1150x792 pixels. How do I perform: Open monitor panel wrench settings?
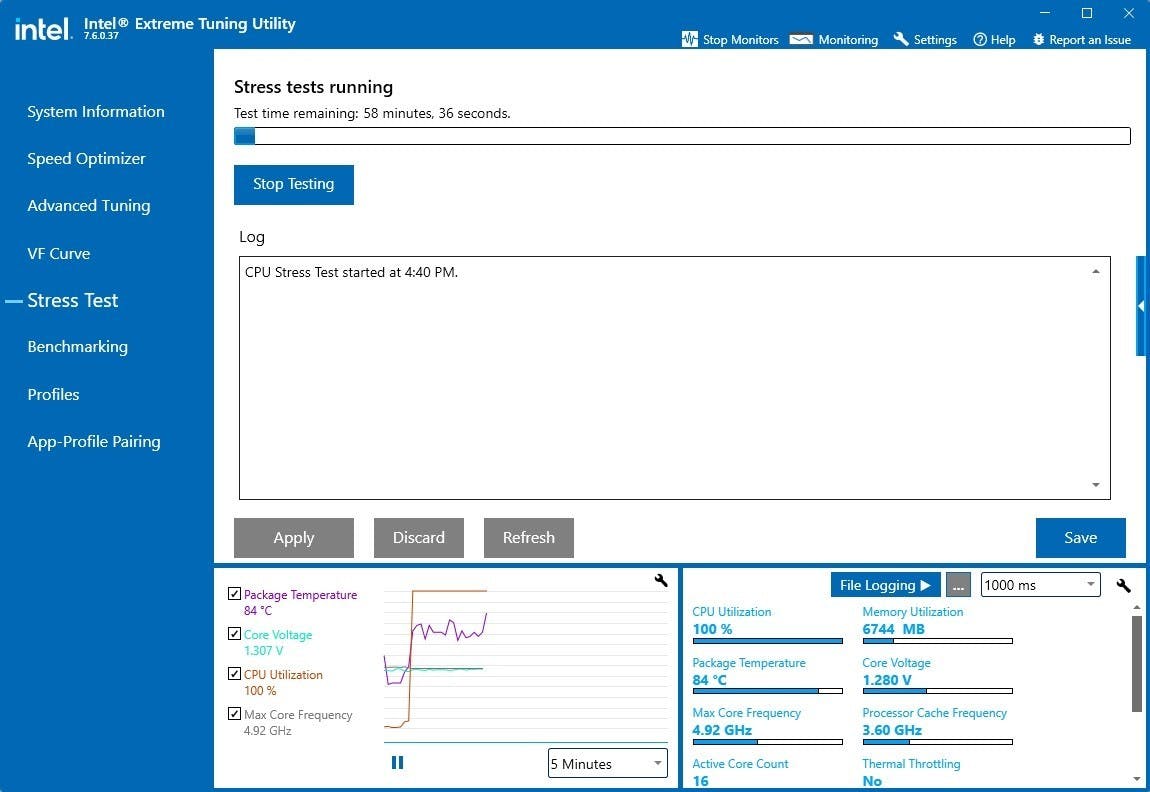(1123, 585)
